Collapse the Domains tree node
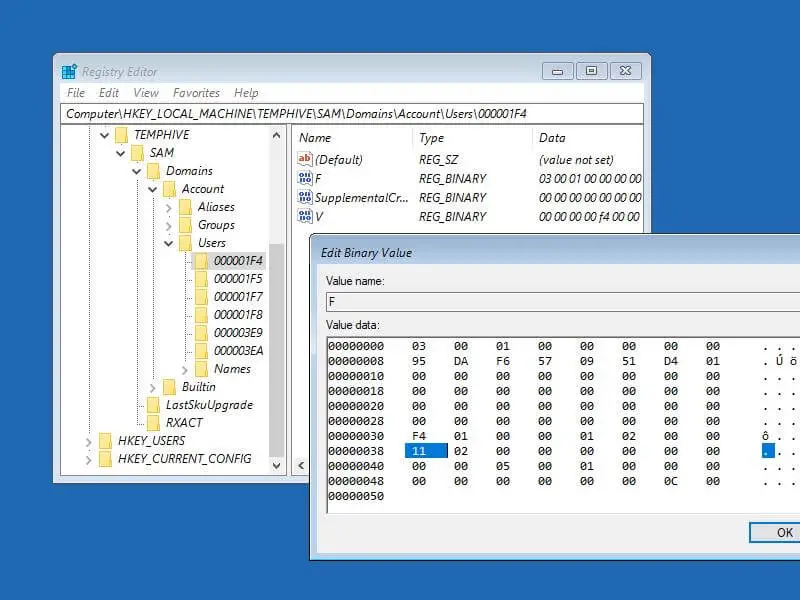 [137, 171]
